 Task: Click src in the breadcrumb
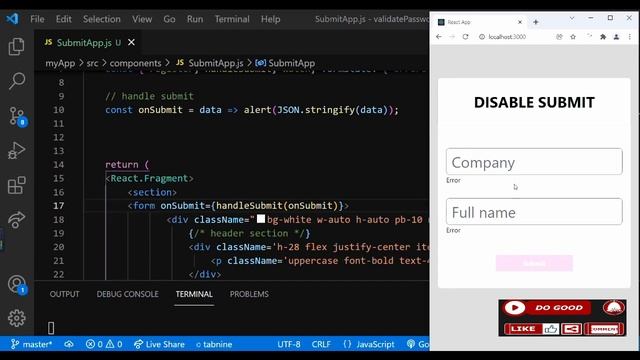[x=92, y=63]
